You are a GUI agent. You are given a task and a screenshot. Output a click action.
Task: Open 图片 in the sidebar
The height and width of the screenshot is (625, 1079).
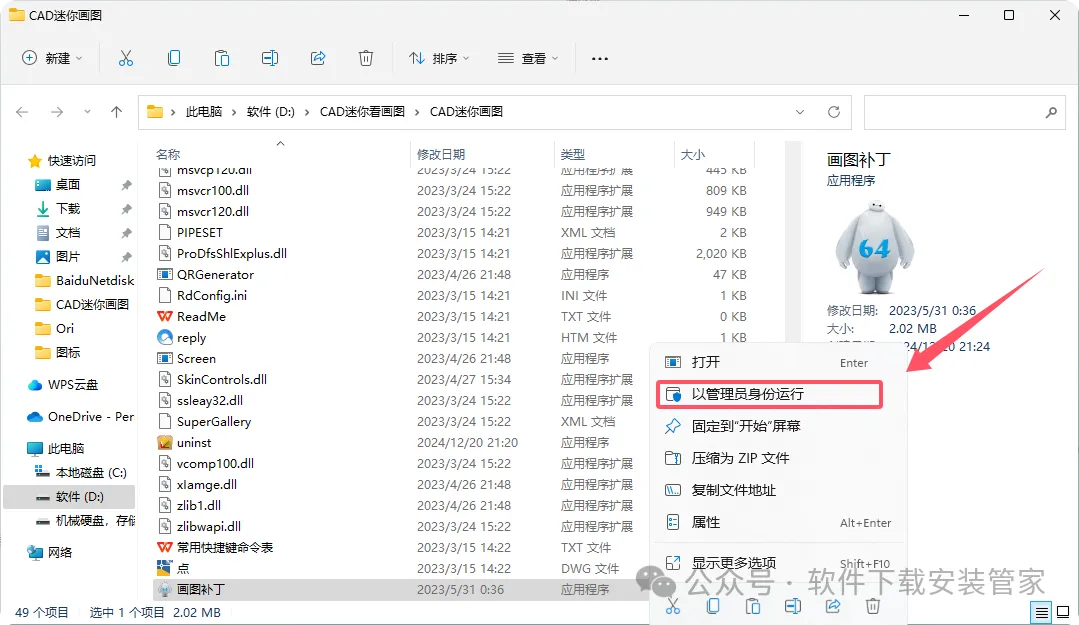(x=67, y=257)
